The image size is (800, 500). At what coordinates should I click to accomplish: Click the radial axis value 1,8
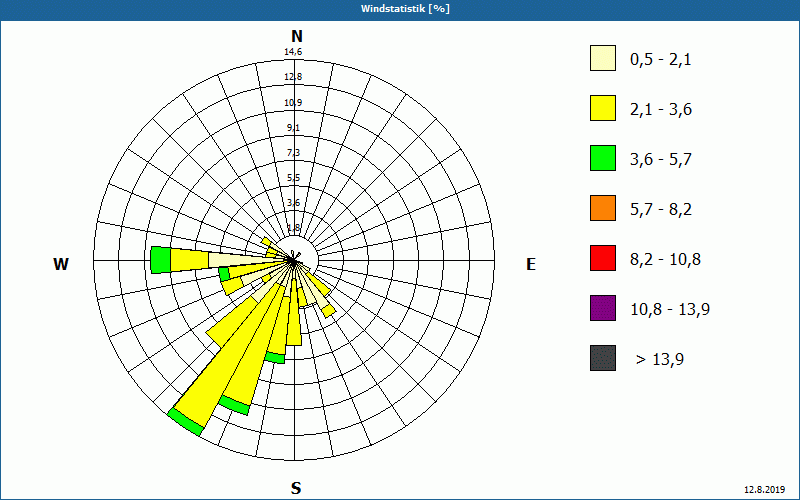tap(293, 228)
